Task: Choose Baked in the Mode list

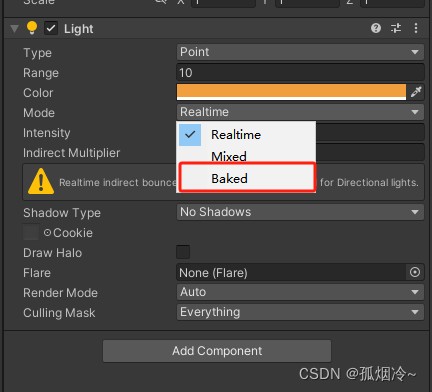Action: 247,177
